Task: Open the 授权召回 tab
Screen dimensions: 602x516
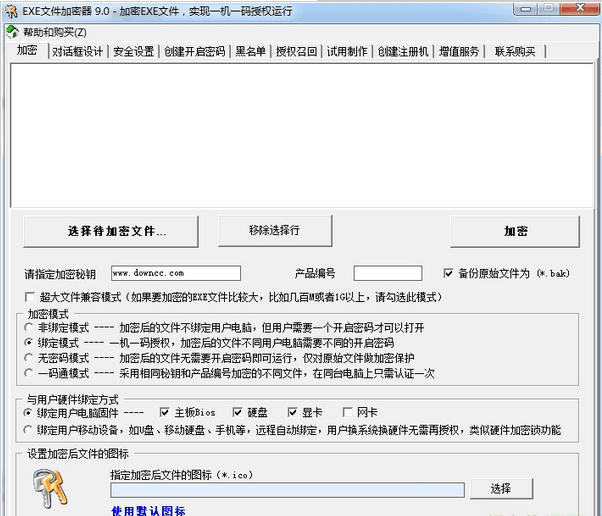Action: click(x=296, y=51)
